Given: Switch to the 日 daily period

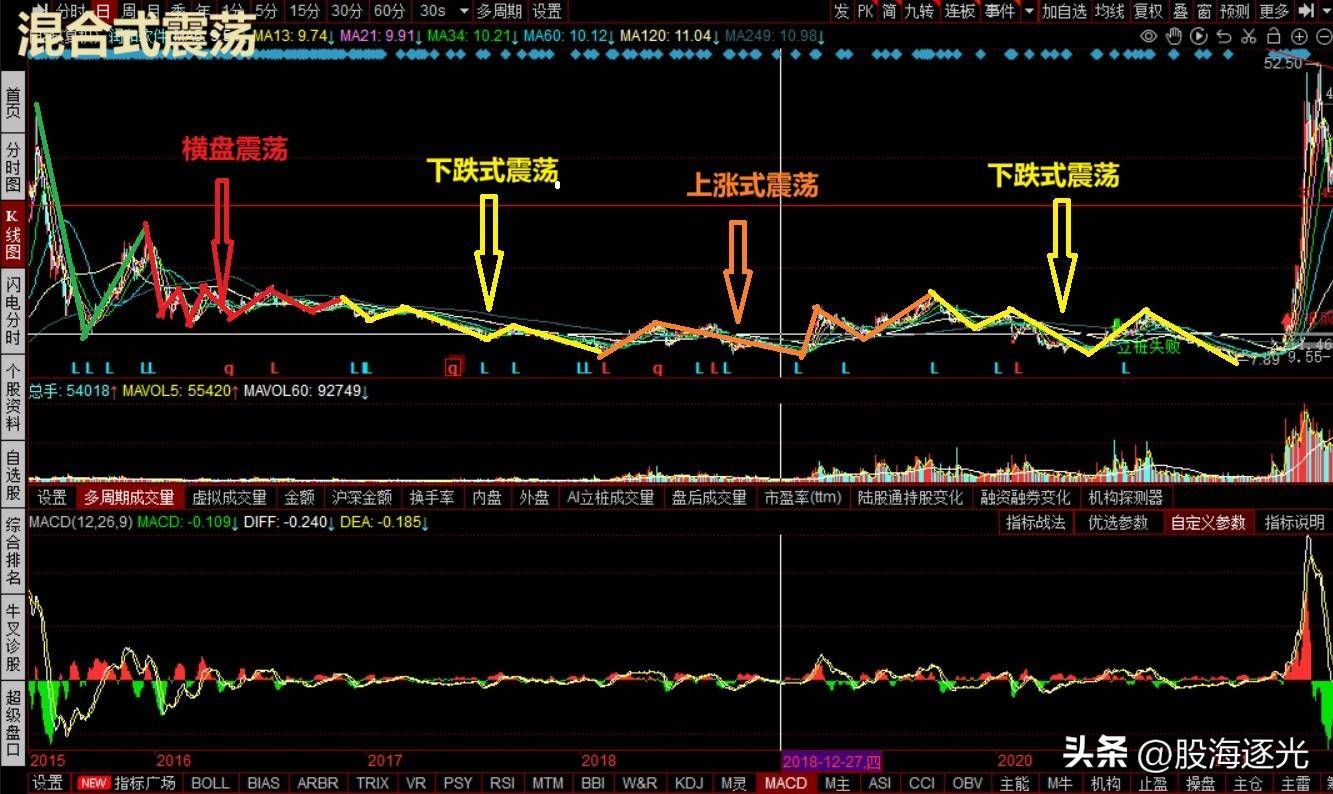Looking at the screenshot, I should coord(101,11).
